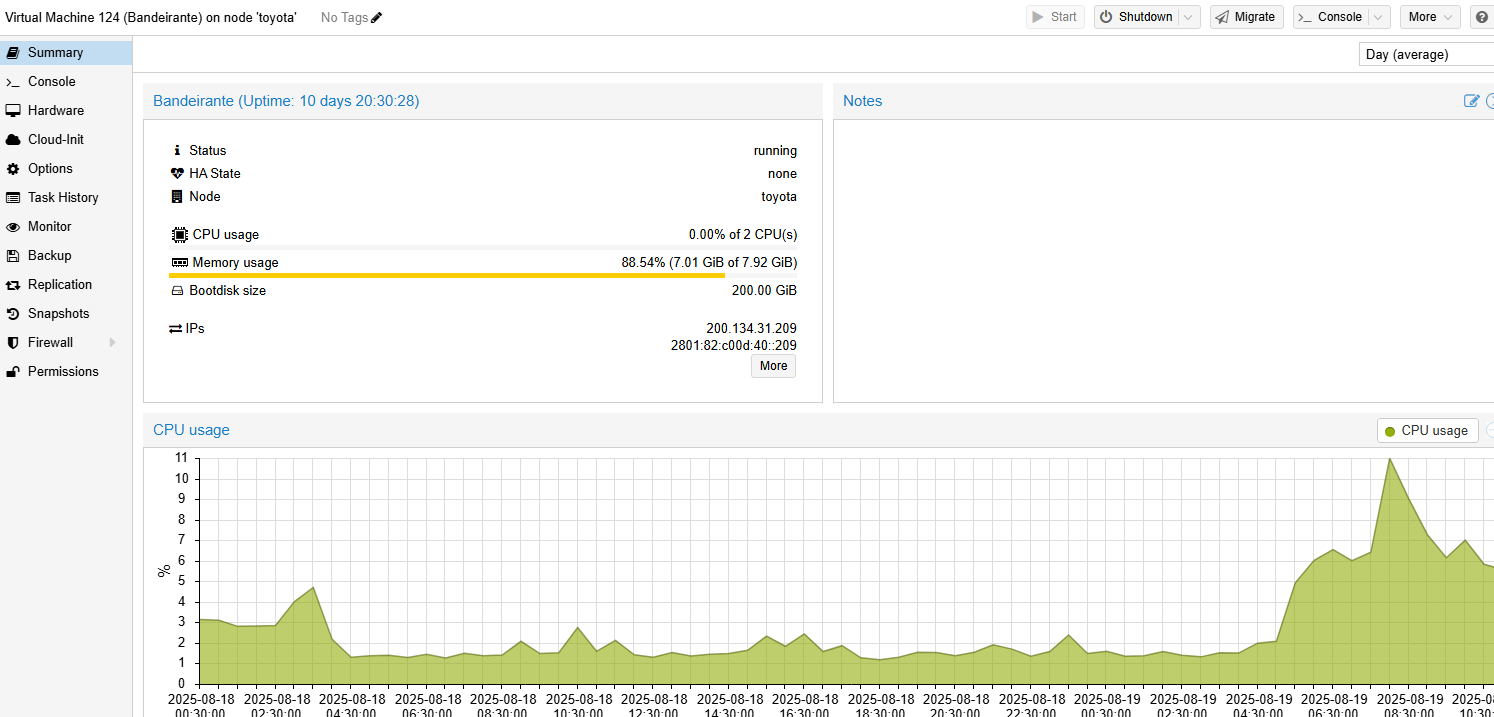Click the Cloud-Init cloud icon

point(13,140)
